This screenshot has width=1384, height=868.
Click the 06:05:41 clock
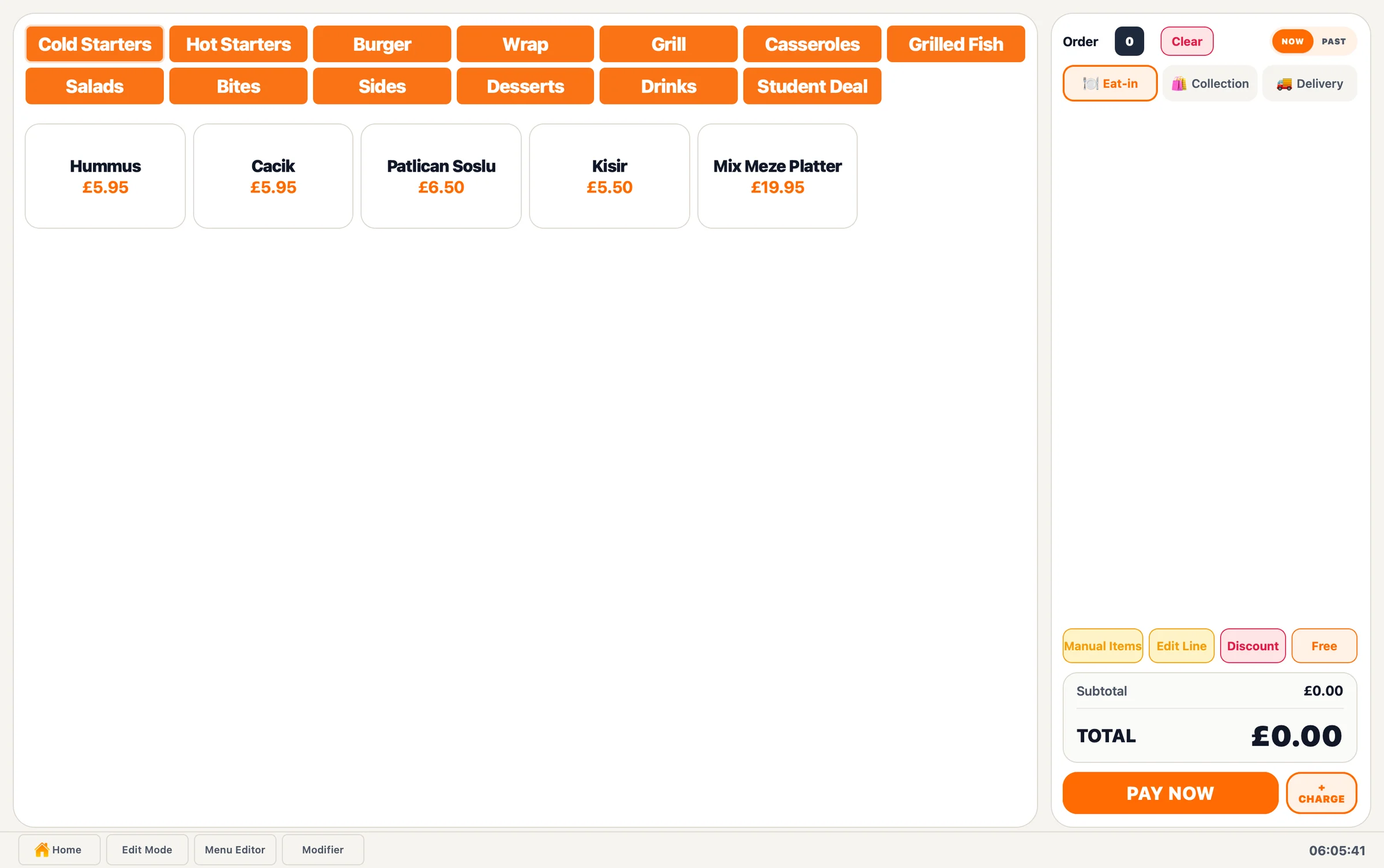tap(1337, 850)
